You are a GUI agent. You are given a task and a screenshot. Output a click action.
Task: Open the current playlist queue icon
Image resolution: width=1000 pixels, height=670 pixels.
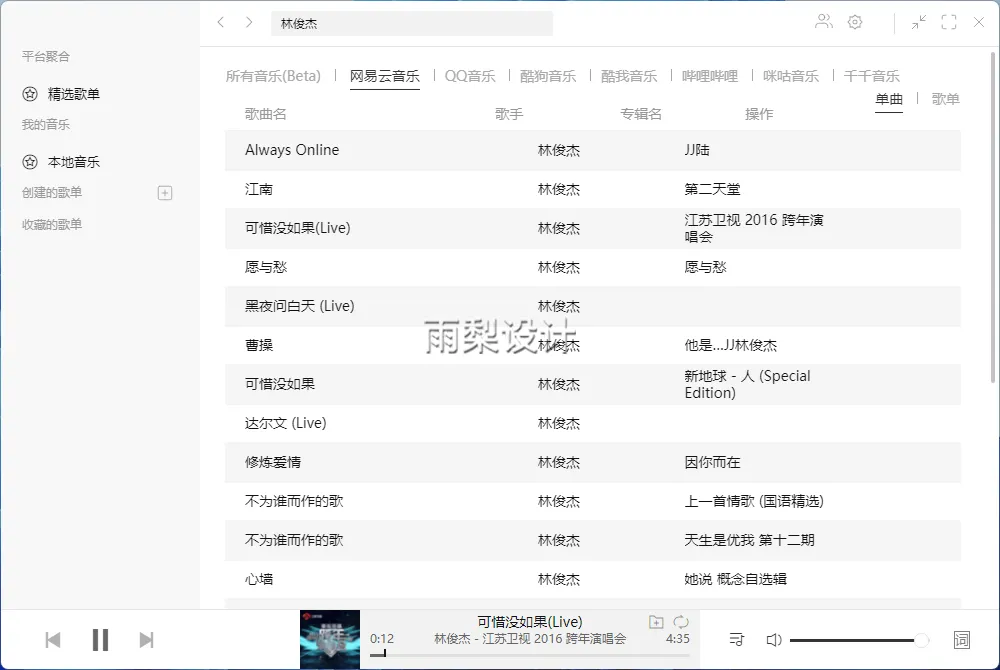(737, 639)
